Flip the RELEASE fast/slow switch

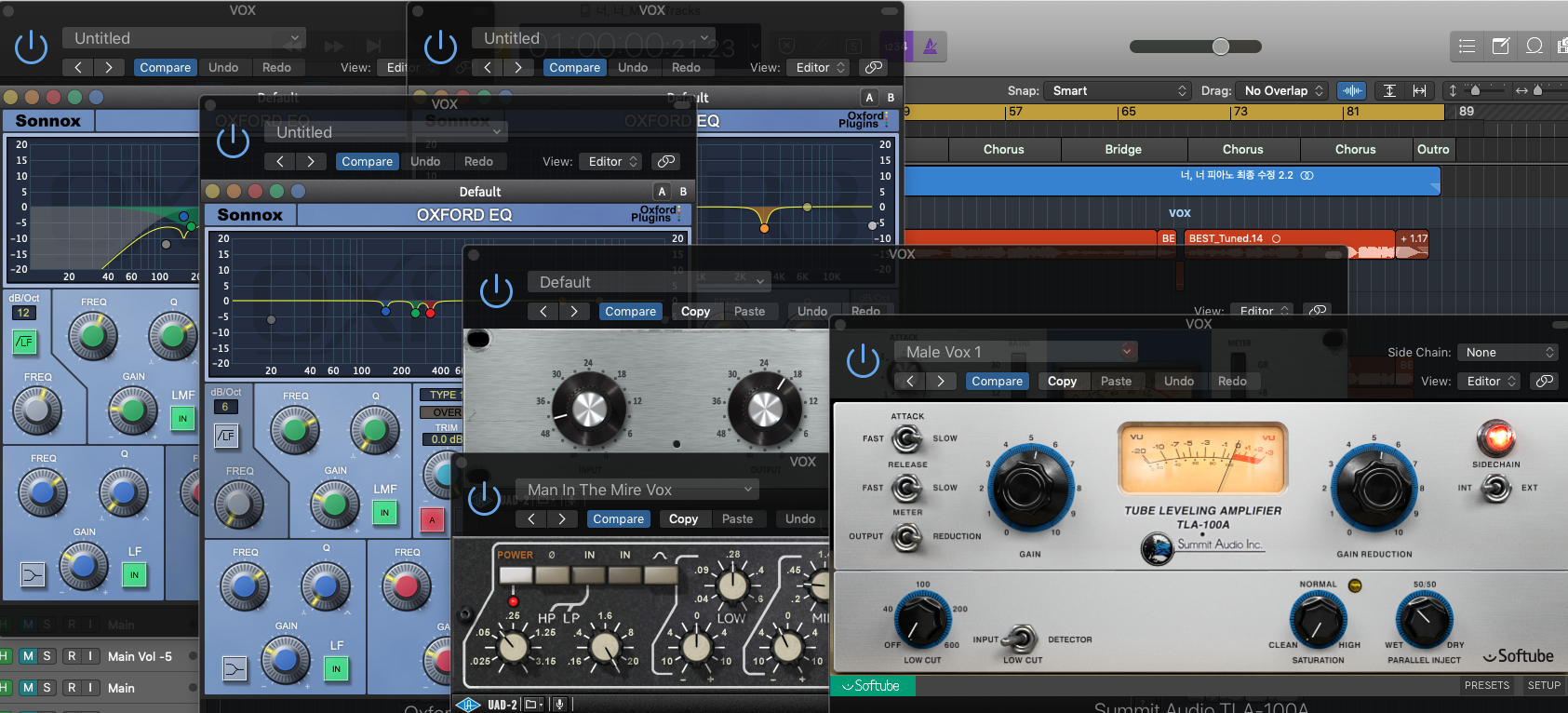pos(906,487)
